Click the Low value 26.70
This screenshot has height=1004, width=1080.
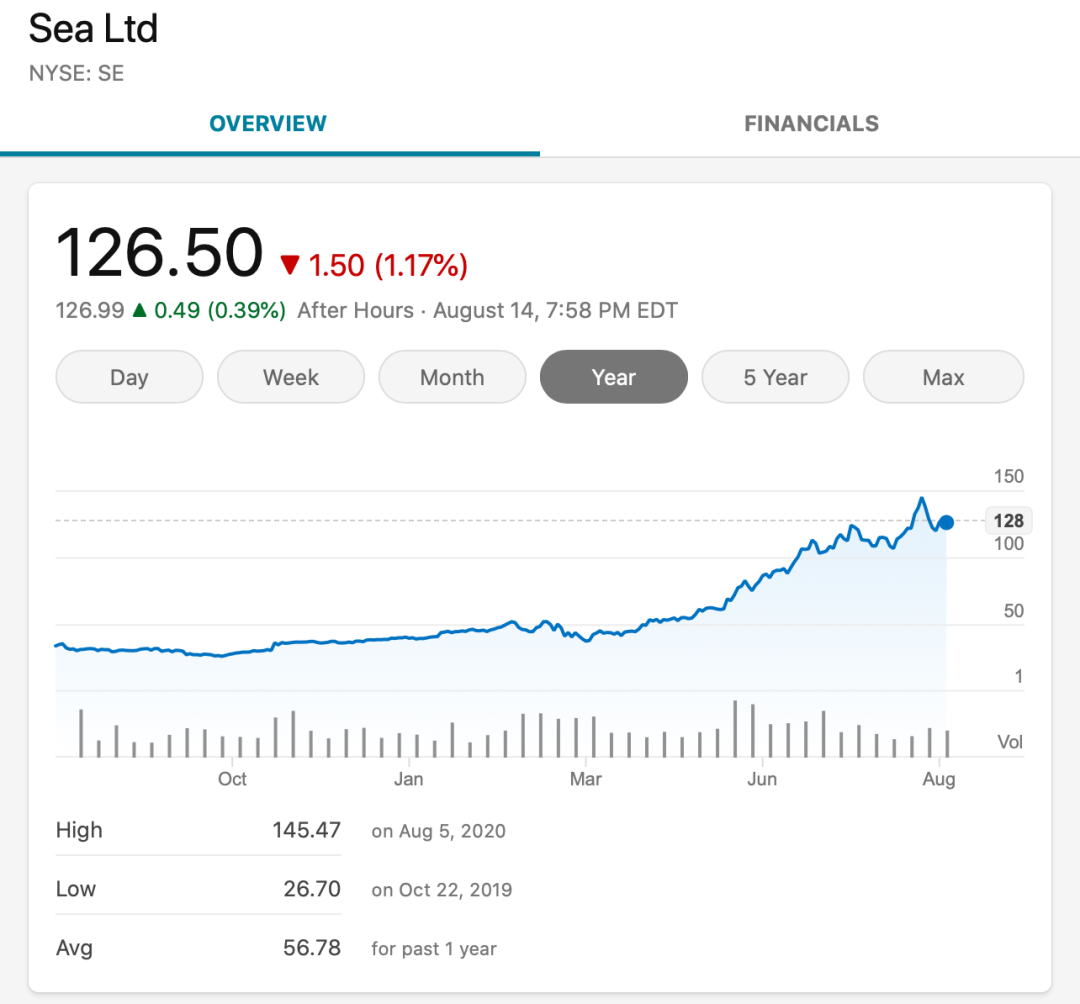[x=312, y=889]
